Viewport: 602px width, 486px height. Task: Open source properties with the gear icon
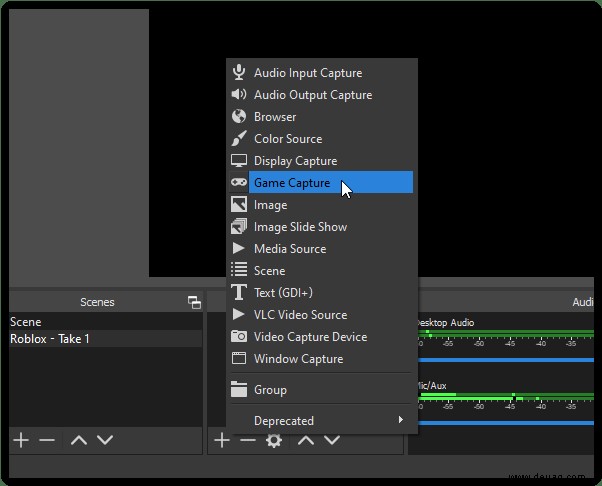point(274,440)
